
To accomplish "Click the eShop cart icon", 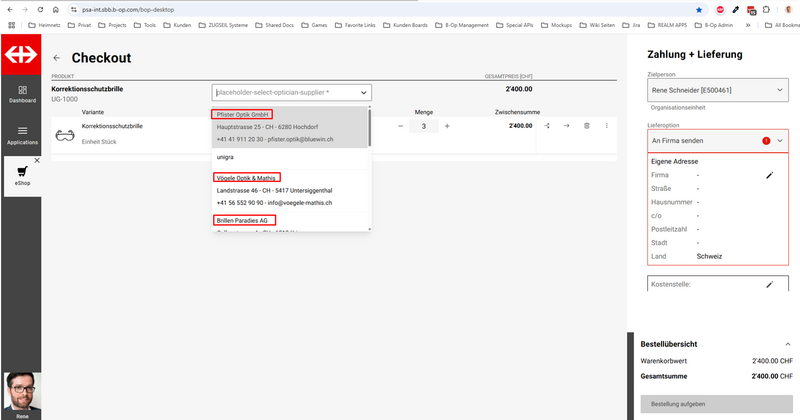I will coord(22,172).
